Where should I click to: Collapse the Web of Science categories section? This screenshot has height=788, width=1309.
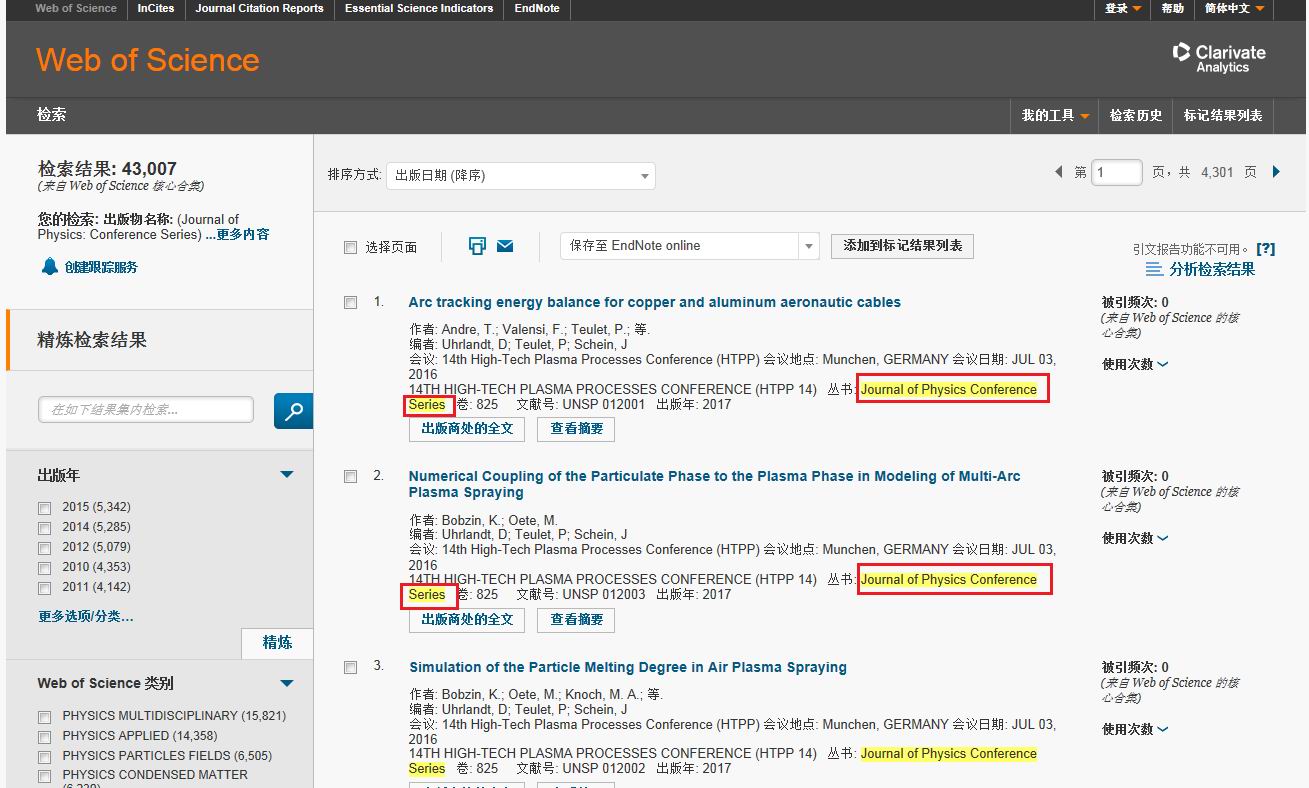[x=287, y=684]
